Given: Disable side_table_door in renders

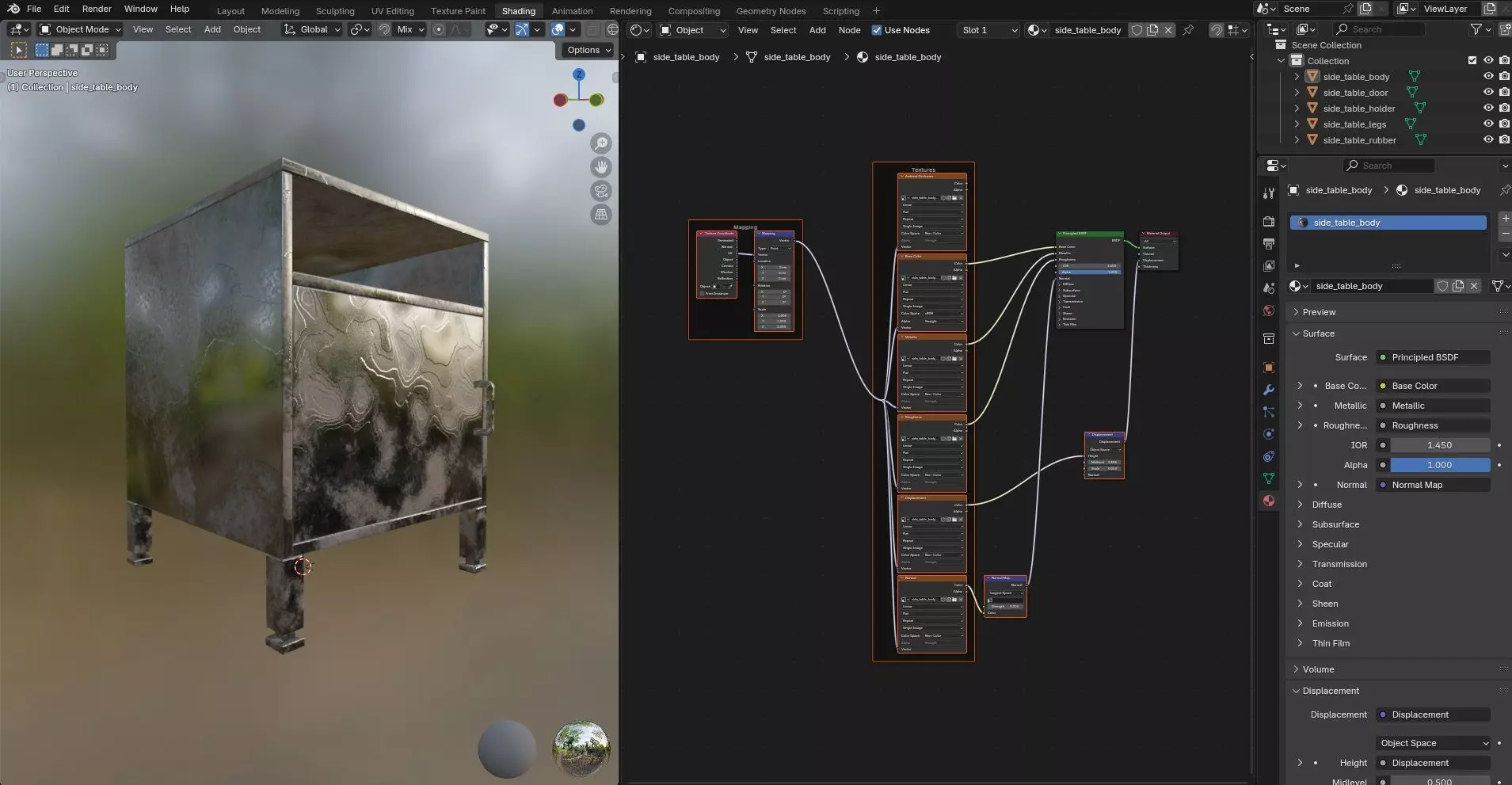Looking at the screenshot, I should click(x=1504, y=93).
